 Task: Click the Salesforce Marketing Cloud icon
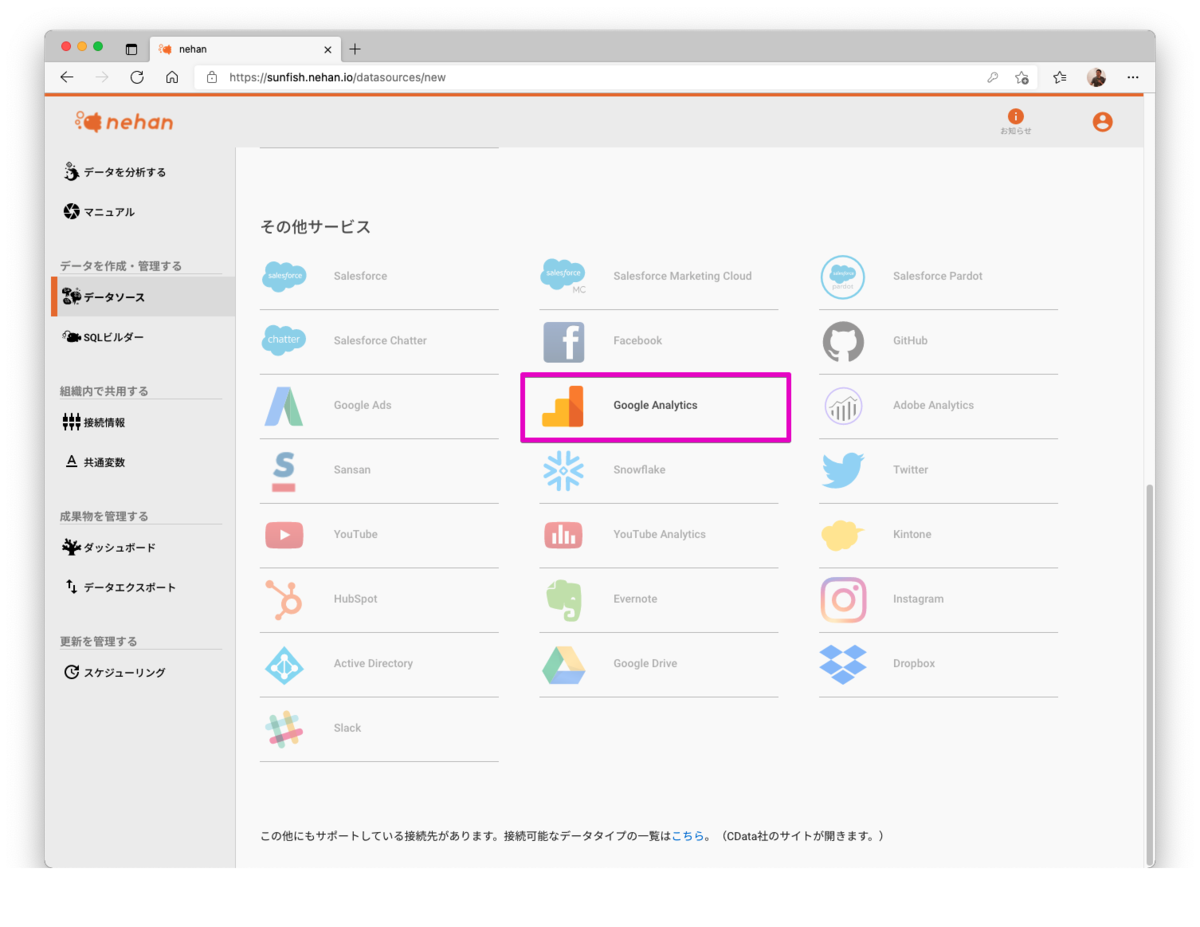(563, 276)
